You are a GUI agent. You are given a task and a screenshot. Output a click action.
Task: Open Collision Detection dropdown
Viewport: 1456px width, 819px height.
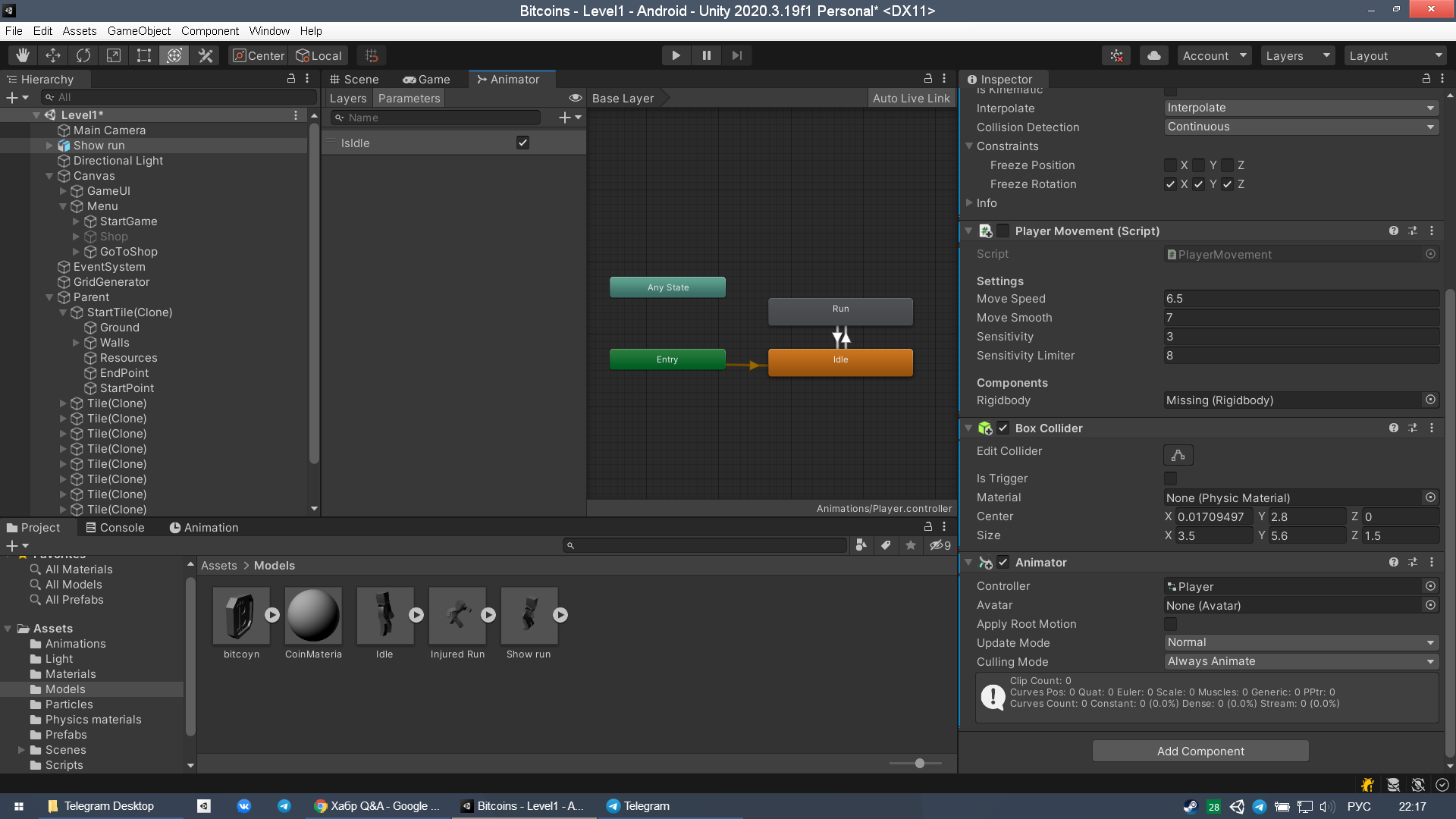pyautogui.click(x=1301, y=127)
